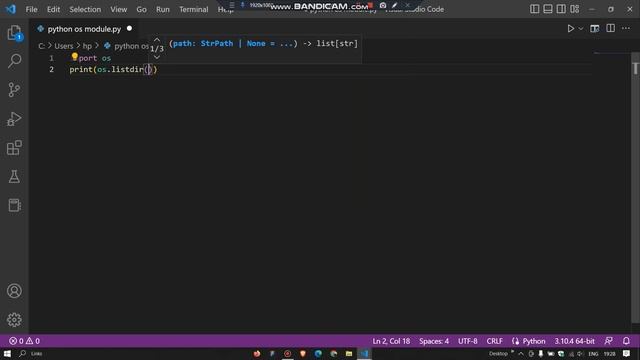The width and height of the screenshot is (640, 360).
Task: Open the diff changes icon in editor toolbar
Action: tap(595, 29)
